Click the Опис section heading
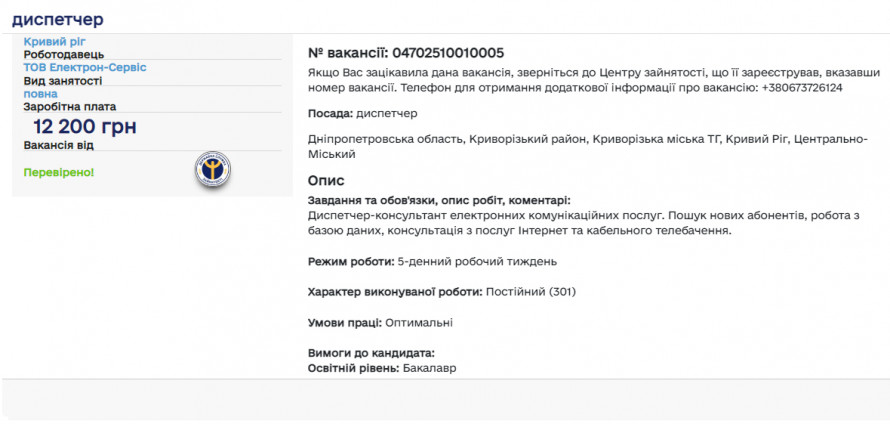Screen dimensions: 890x424 coord(326,180)
